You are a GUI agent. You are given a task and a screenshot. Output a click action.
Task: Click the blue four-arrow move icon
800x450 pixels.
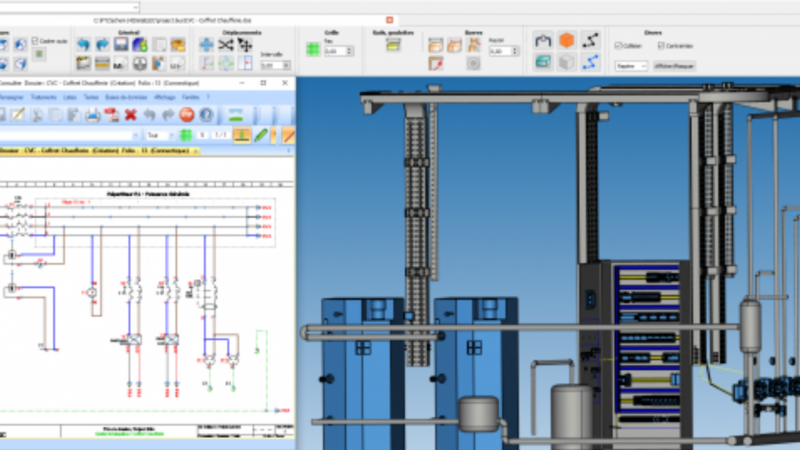coord(206,45)
